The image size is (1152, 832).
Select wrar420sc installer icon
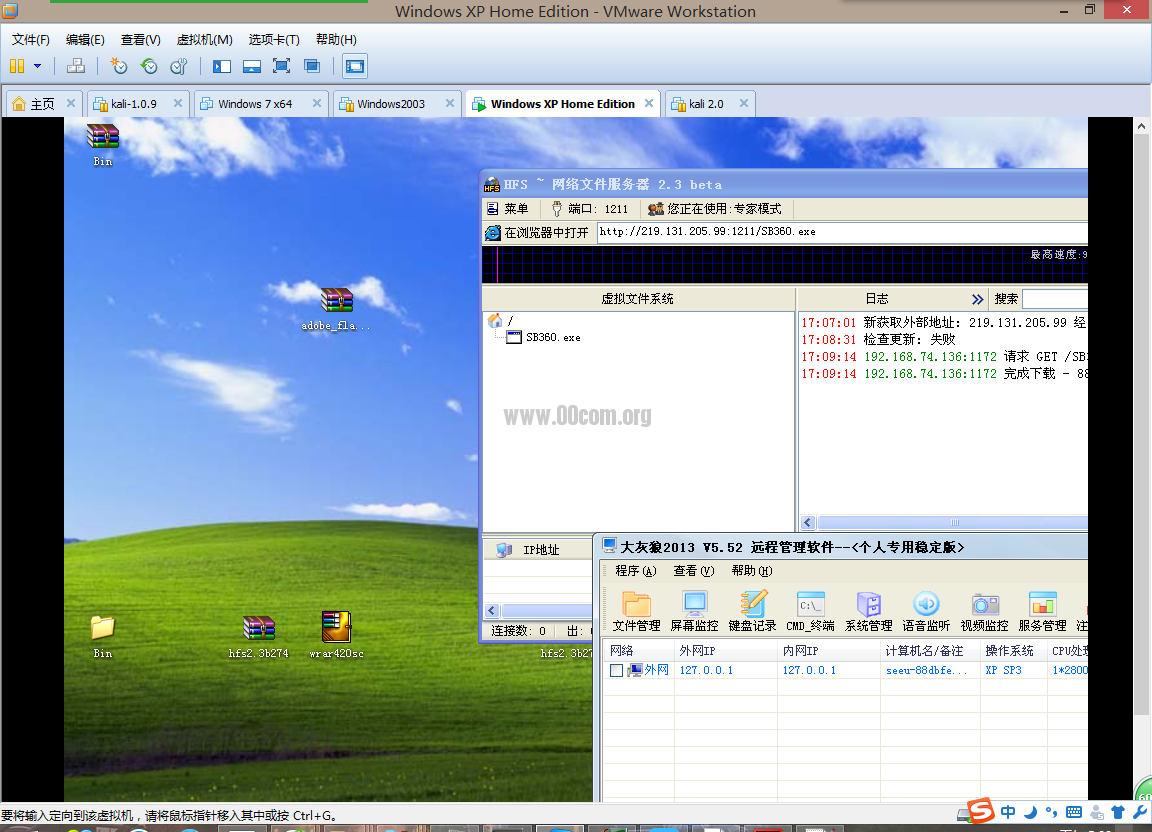(x=336, y=635)
